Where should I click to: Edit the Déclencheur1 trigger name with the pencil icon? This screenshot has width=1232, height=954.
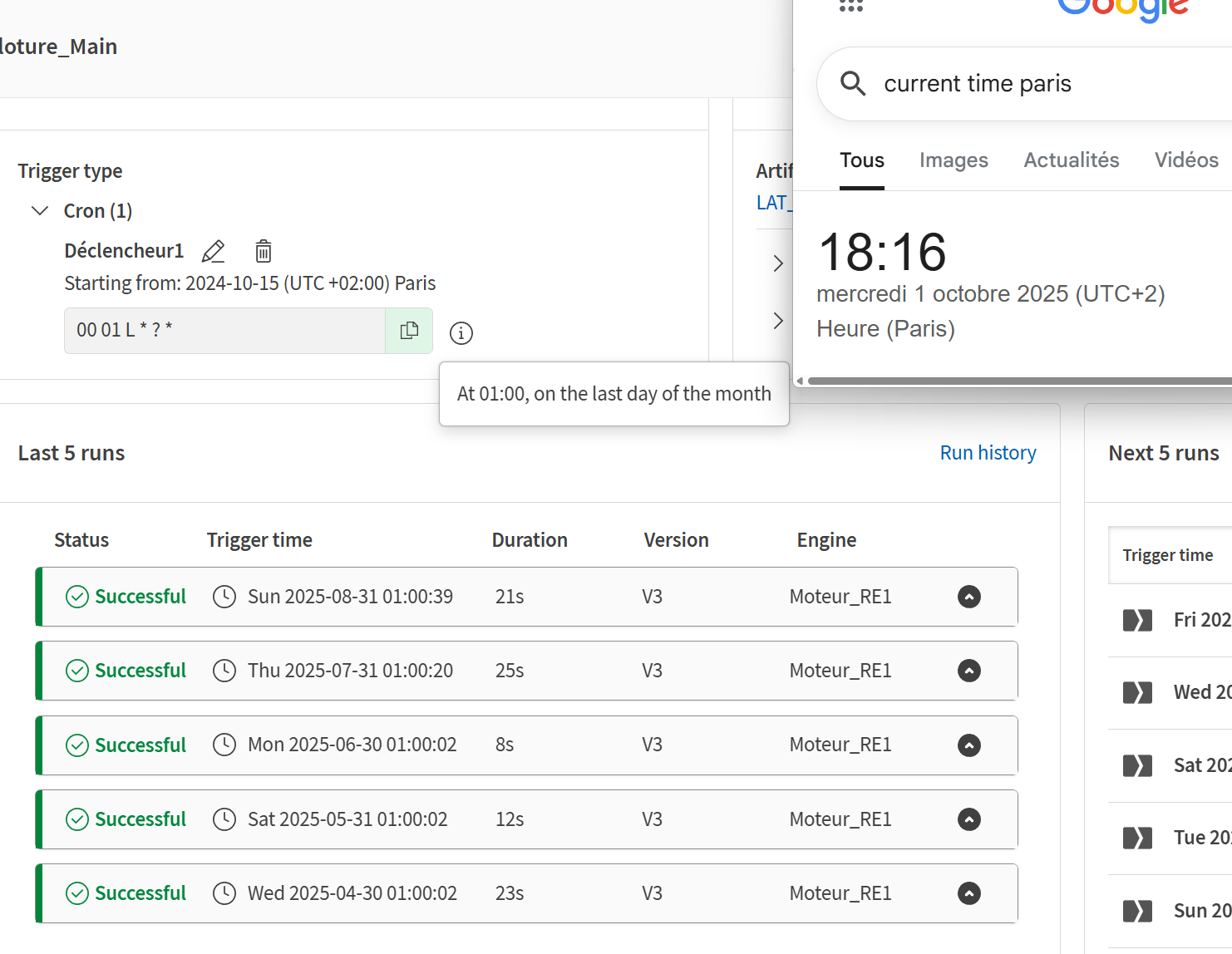click(x=213, y=251)
